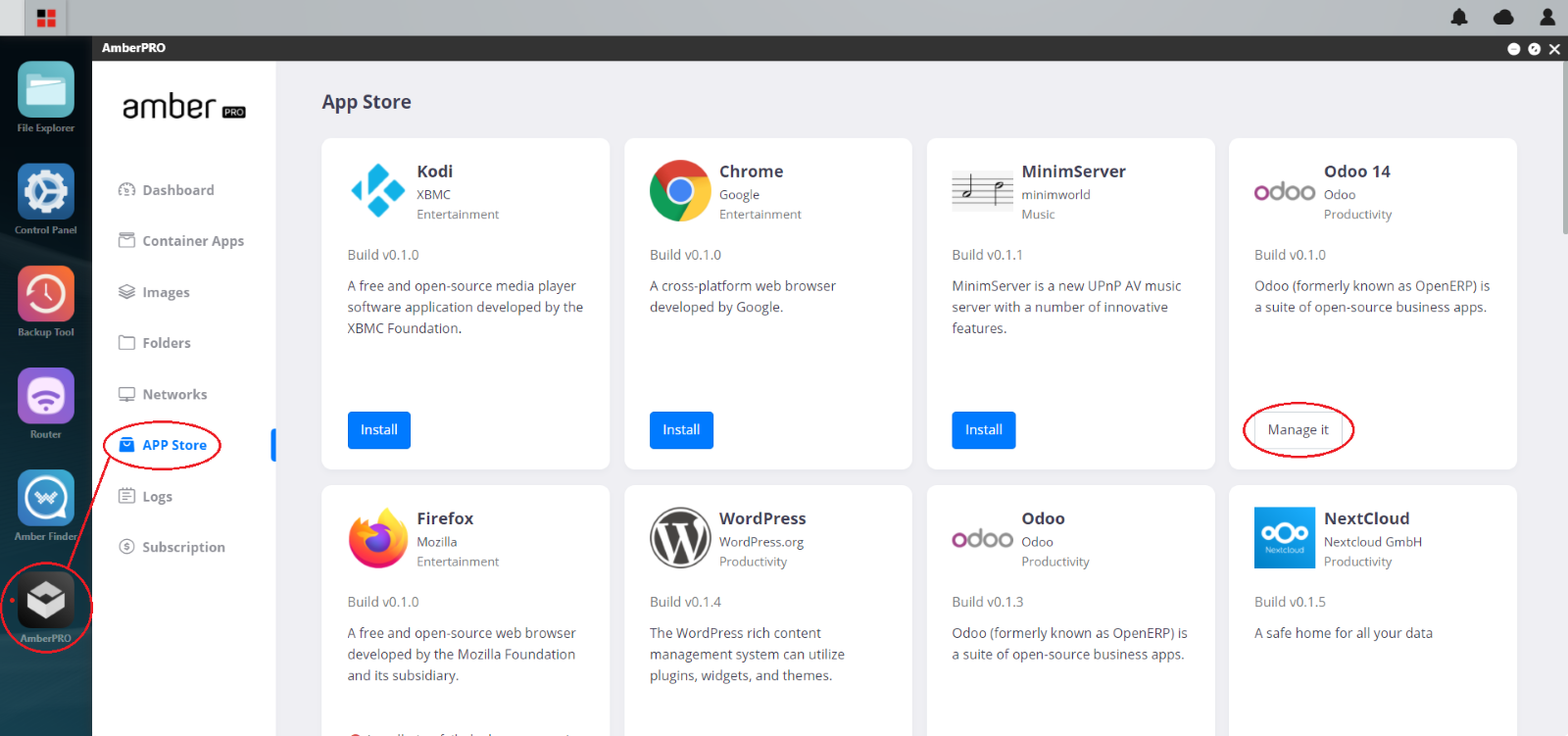Install the Chrome app
Image resolution: width=1568 pixels, height=736 pixels.
point(681,430)
